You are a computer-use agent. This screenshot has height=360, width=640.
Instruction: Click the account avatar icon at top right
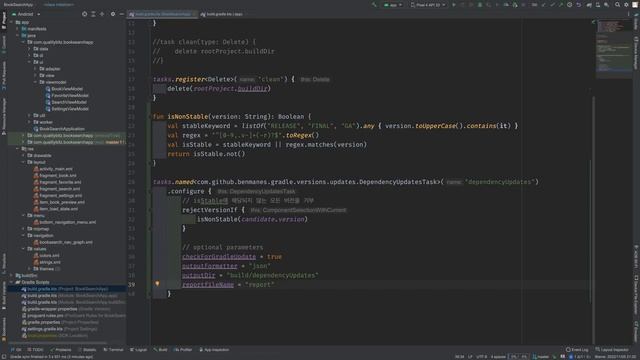pyautogui.click(x=635, y=5)
